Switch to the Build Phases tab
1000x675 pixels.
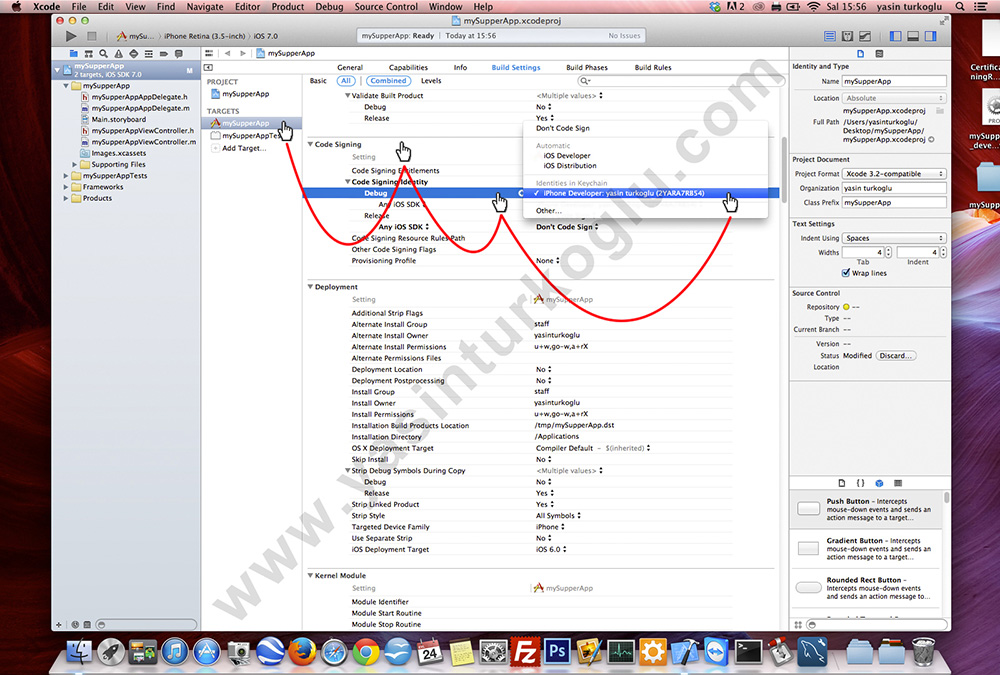(x=587, y=68)
